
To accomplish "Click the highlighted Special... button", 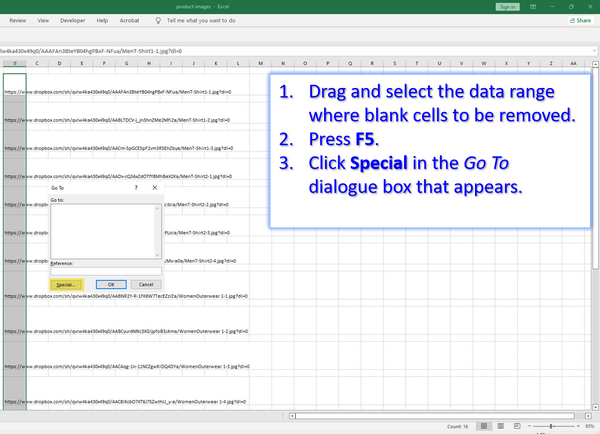I will [x=66, y=284].
